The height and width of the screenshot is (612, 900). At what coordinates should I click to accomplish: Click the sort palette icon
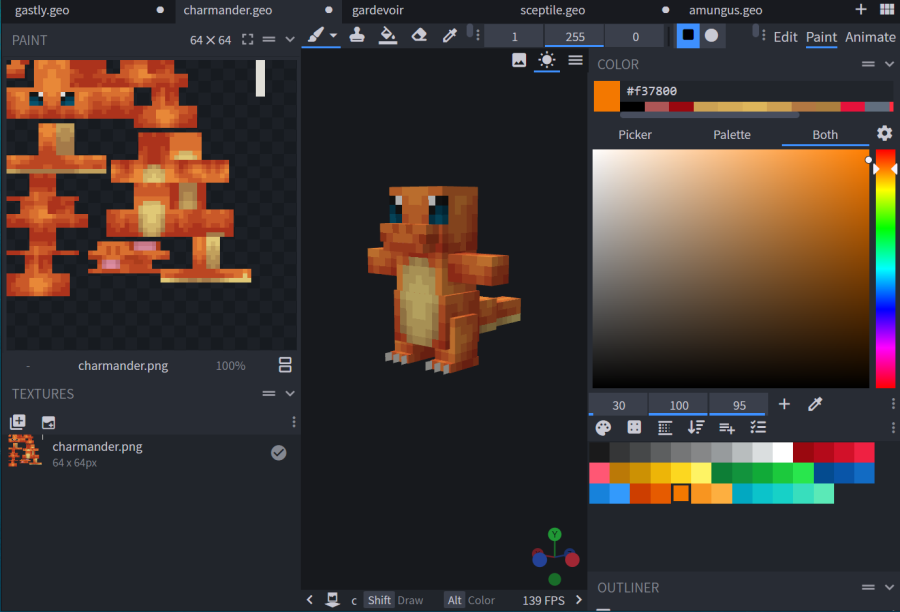tap(696, 428)
